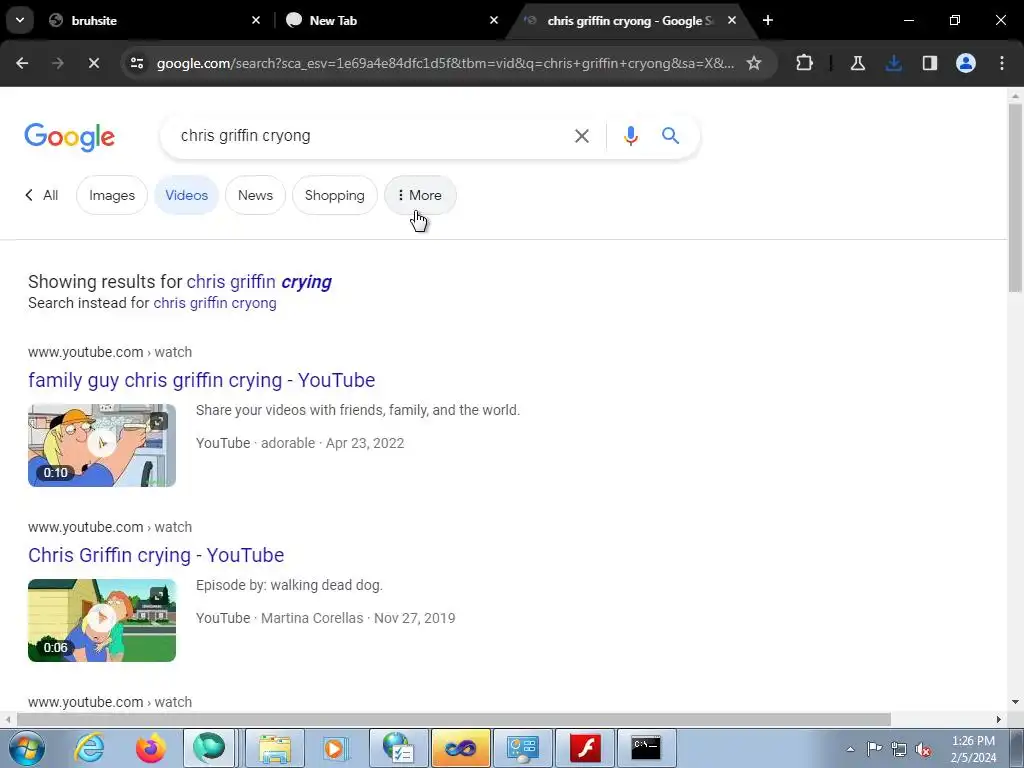Open Windows Media Player taskbar icon
Viewport: 1024px width, 768px height.
tap(335, 748)
